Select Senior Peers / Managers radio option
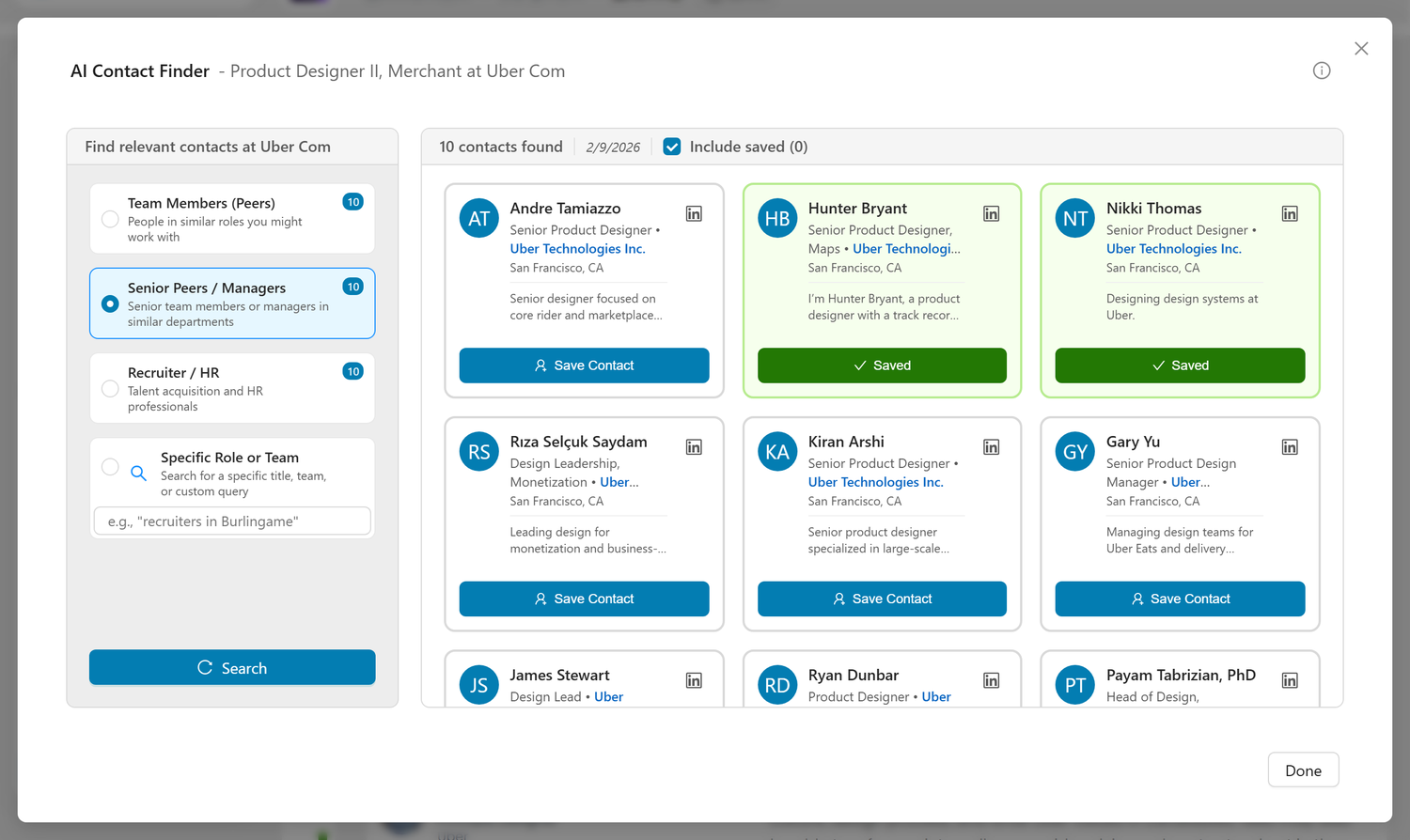Viewport: 1410px width, 840px height. coord(110,303)
